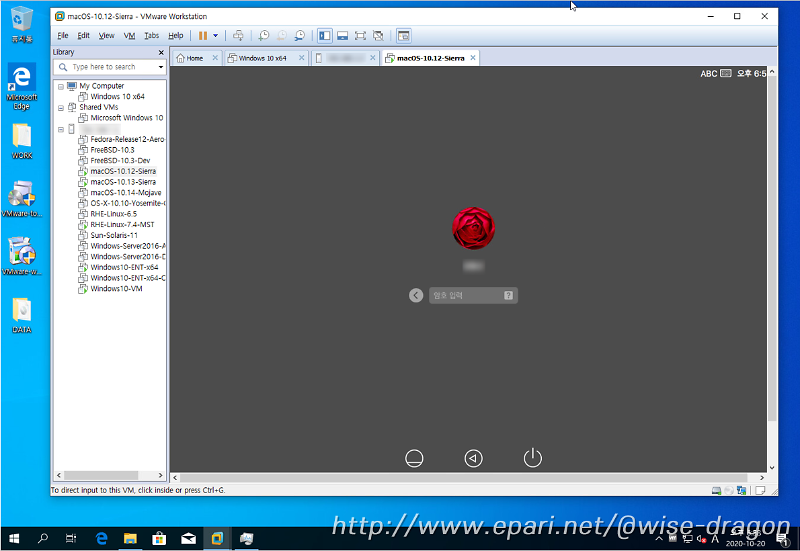Close the Home tab

215,58
